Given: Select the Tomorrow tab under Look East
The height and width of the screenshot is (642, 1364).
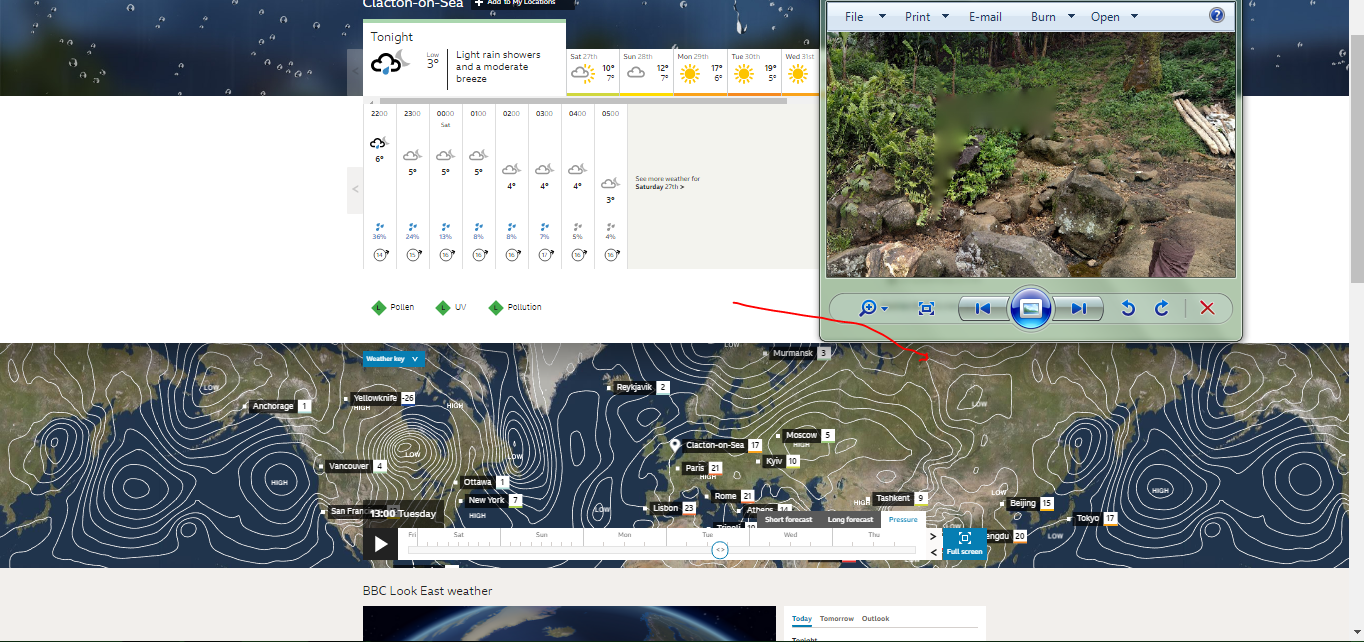Looking at the screenshot, I should click(837, 619).
